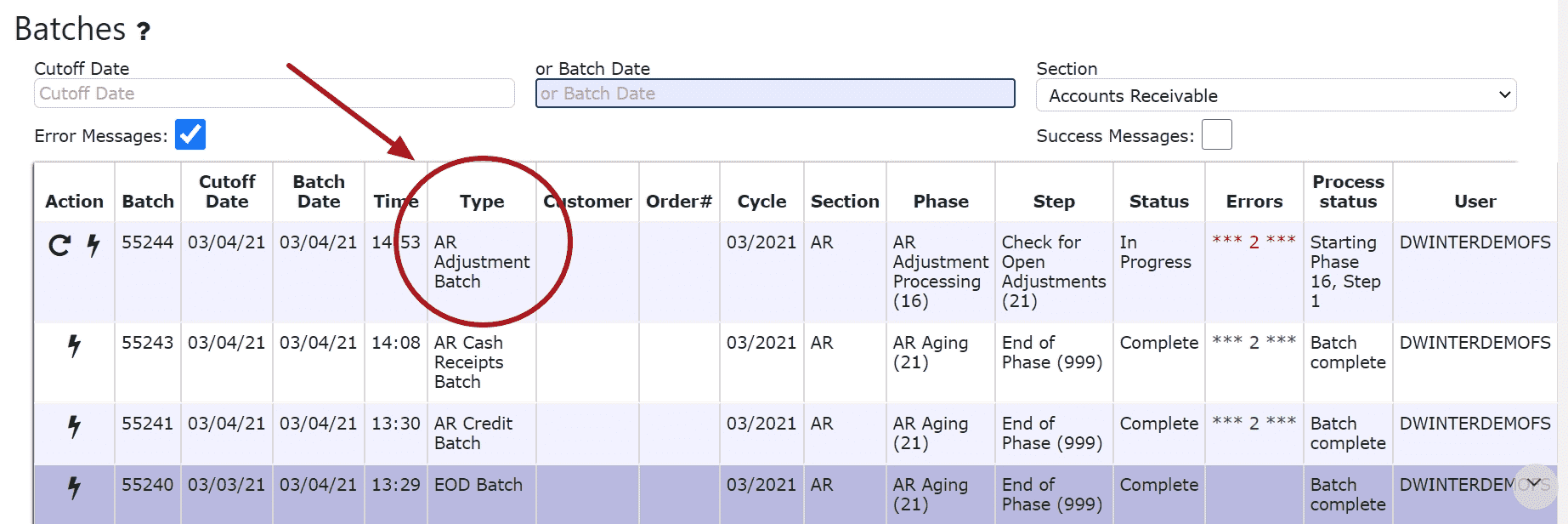Click the Section column header
The height and width of the screenshot is (524, 1568).
tap(845, 202)
